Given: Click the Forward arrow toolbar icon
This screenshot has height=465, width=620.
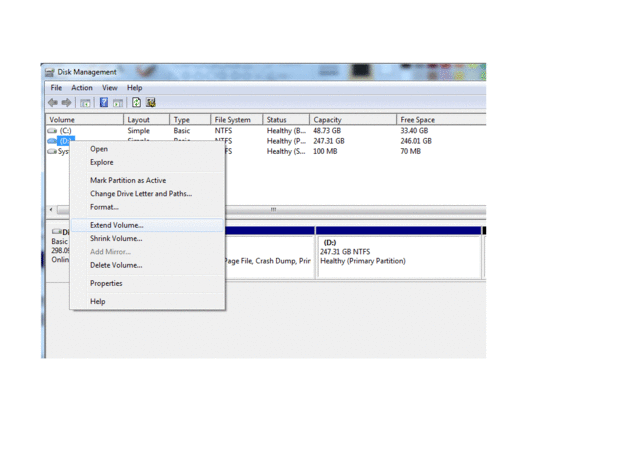Looking at the screenshot, I should [x=66, y=103].
